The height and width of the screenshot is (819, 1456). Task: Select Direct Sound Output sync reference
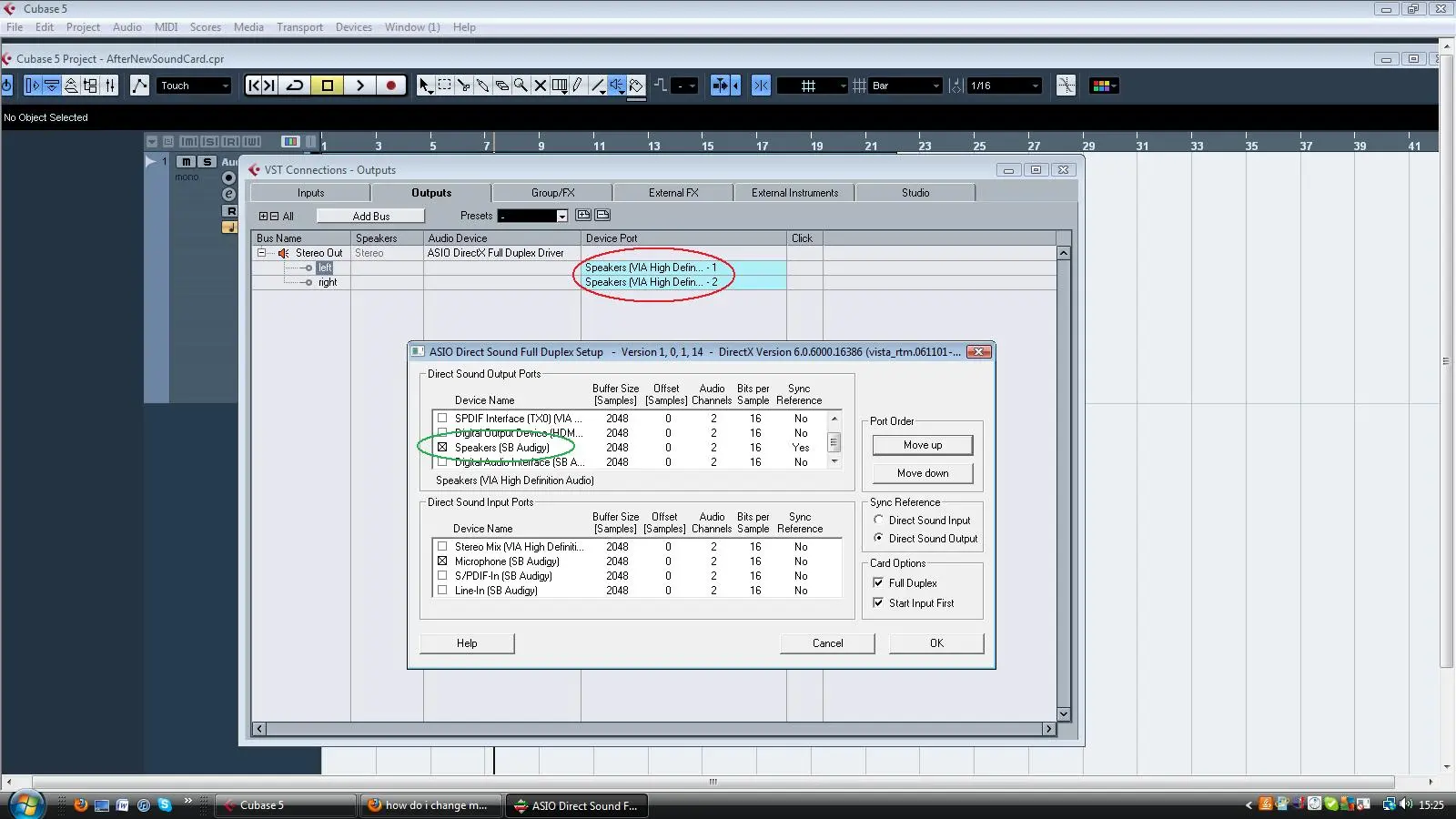click(878, 539)
